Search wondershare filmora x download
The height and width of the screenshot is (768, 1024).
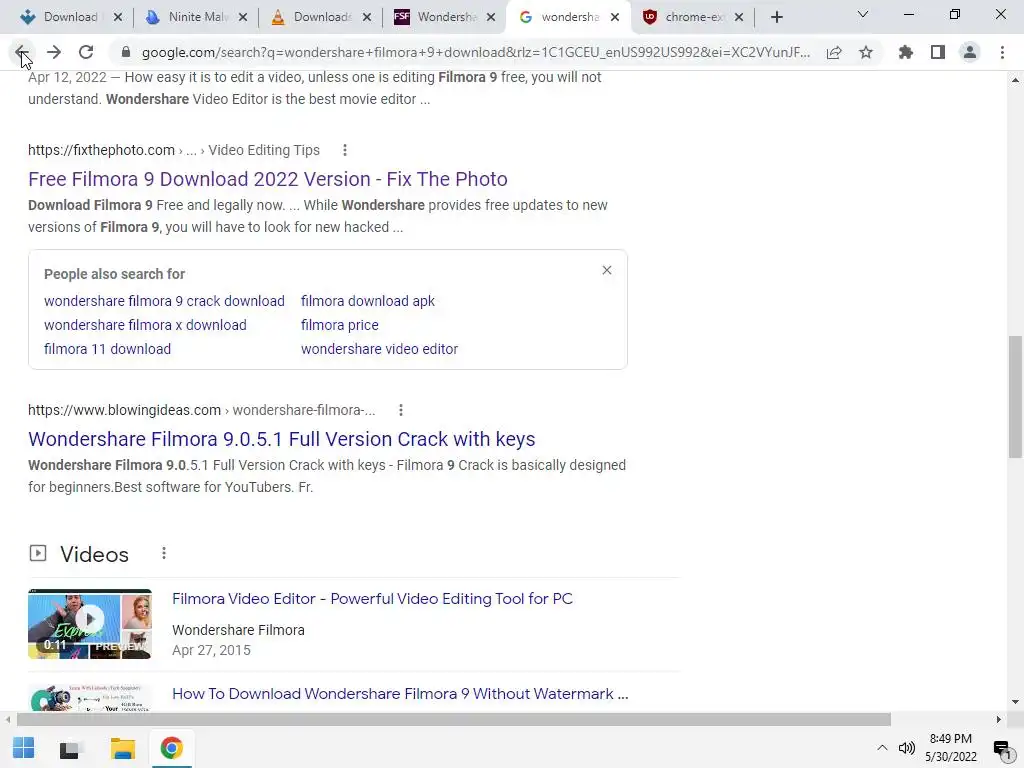point(145,325)
